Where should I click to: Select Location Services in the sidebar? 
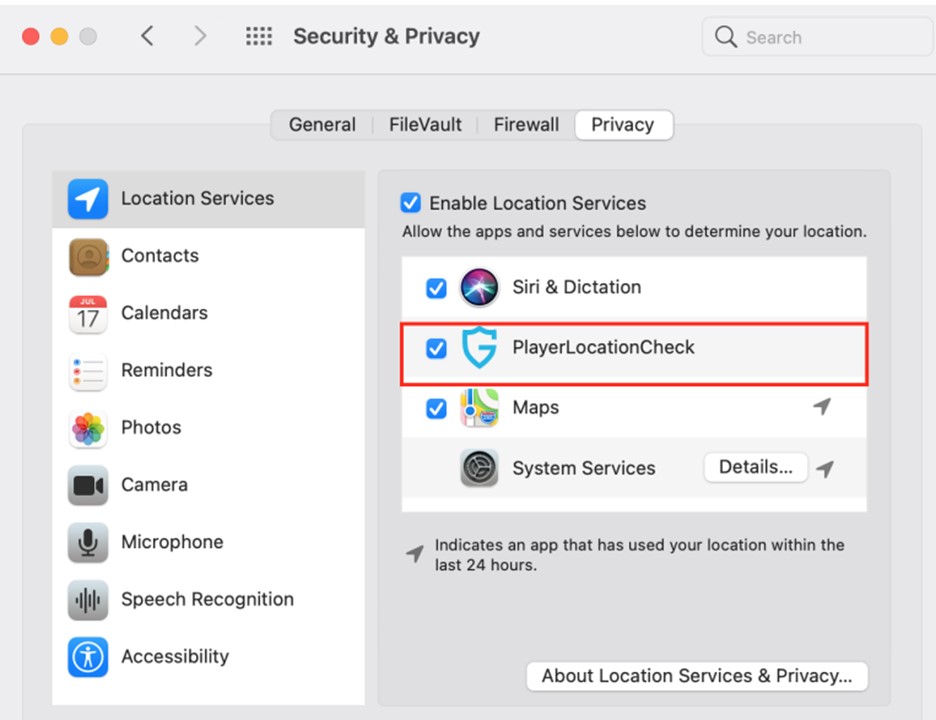point(197,198)
